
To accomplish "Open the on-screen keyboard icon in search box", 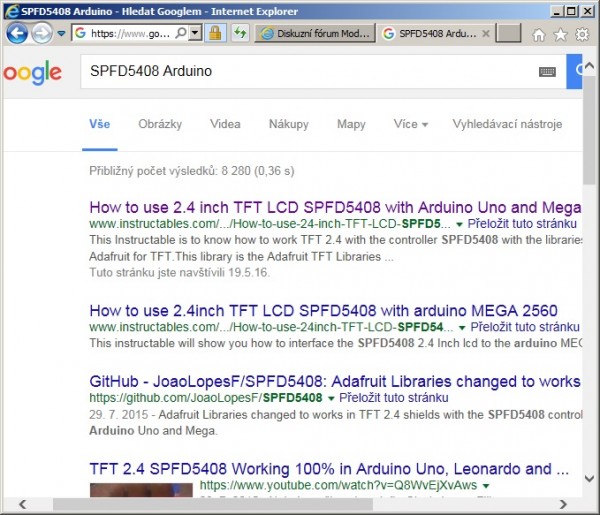I will click(547, 72).
